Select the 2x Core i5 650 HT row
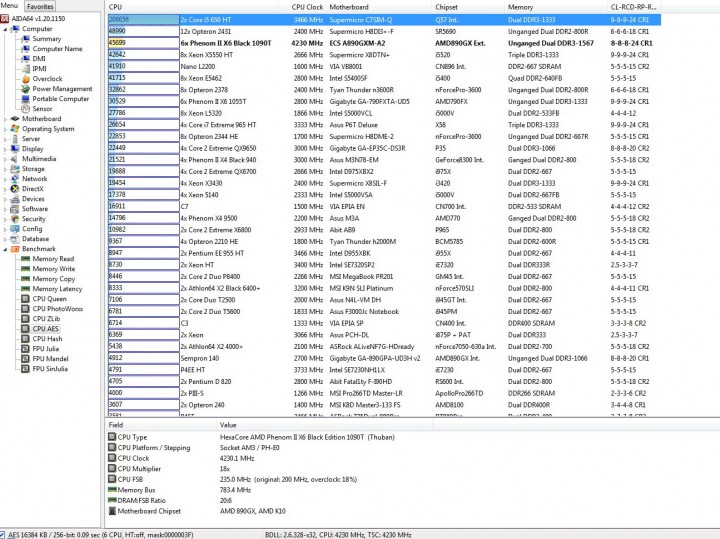720x539 pixels. pos(384,20)
